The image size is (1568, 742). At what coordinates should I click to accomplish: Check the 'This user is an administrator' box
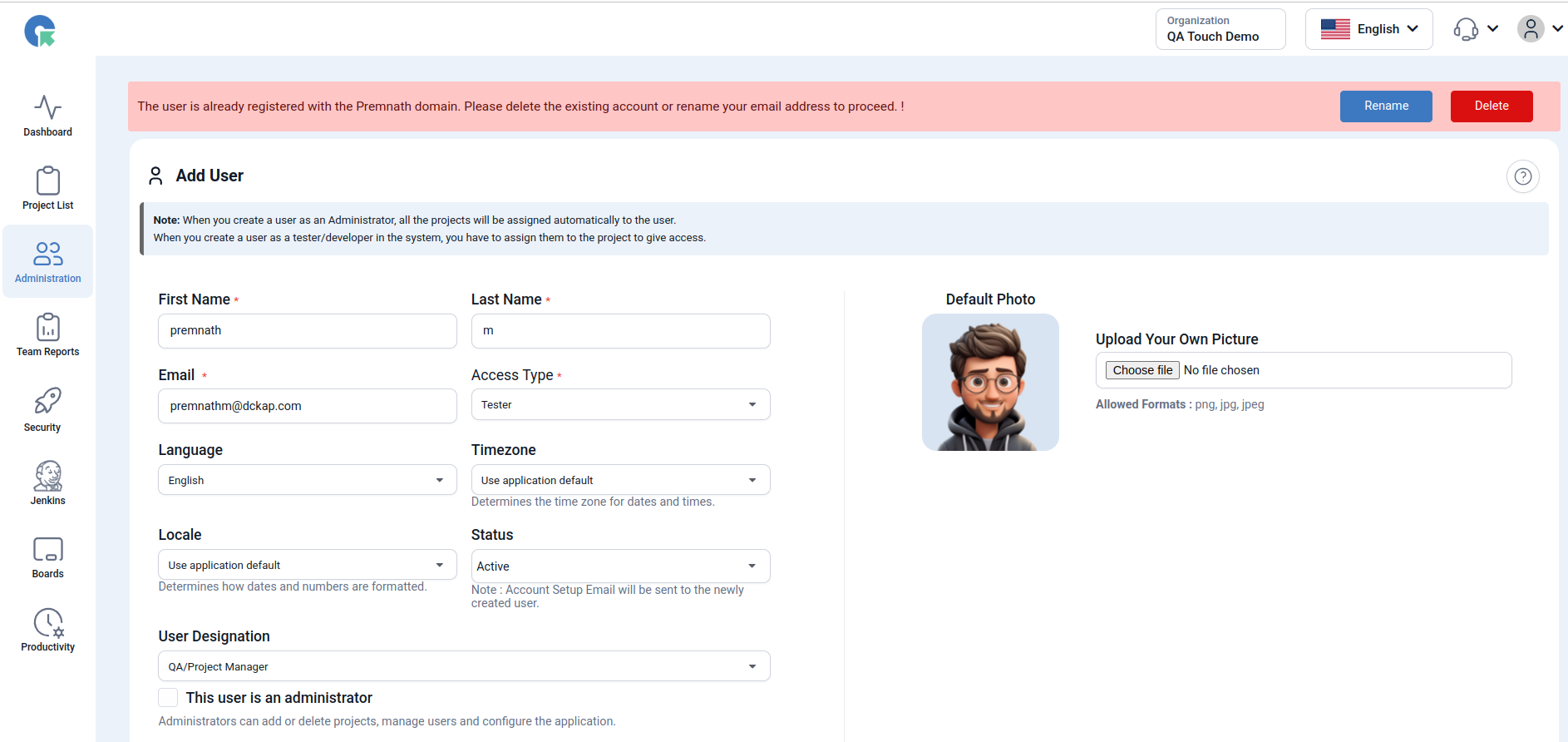pos(168,697)
